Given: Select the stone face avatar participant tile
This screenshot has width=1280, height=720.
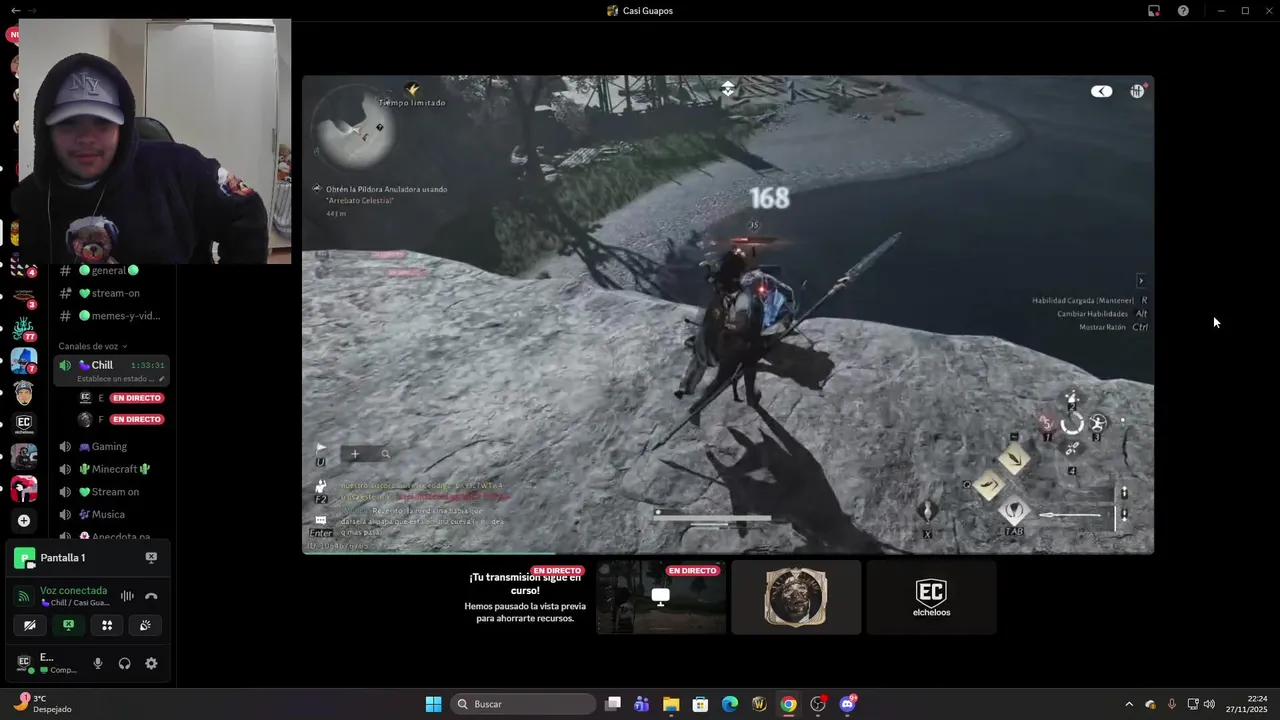Looking at the screenshot, I should pyautogui.click(x=796, y=597).
